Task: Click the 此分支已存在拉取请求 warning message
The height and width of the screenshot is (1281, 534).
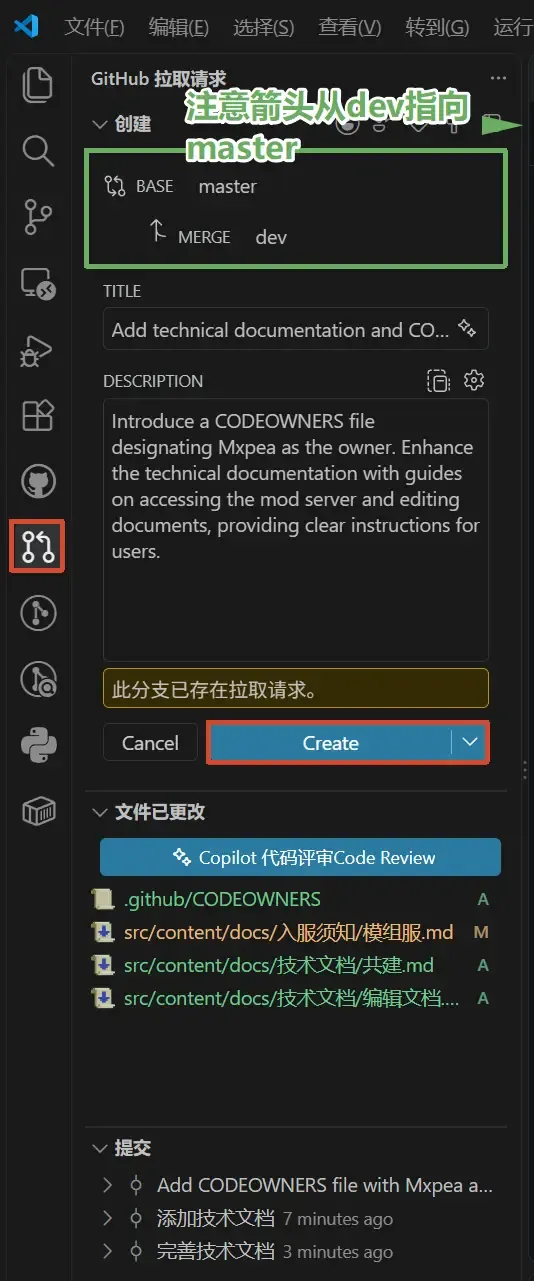Action: tap(296, 688)
